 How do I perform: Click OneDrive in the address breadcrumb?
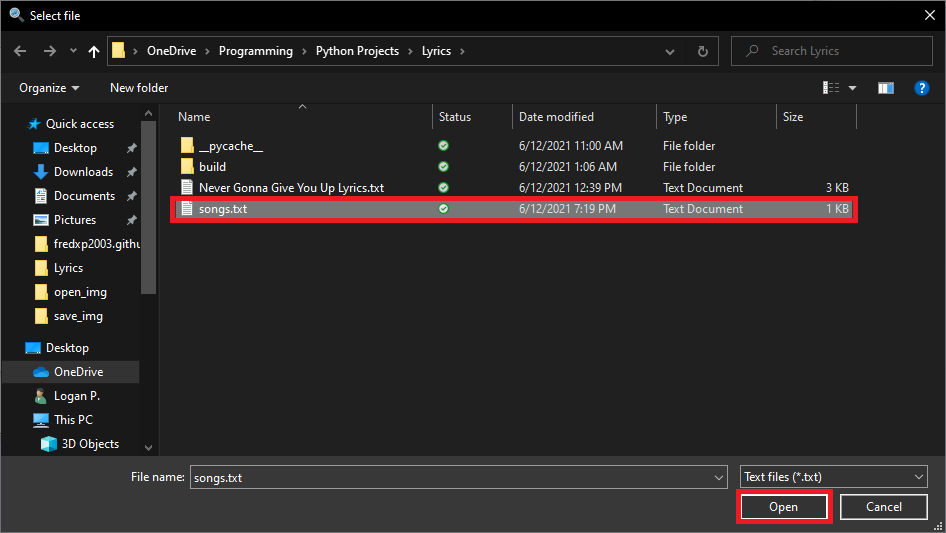[x=171, y=51]
